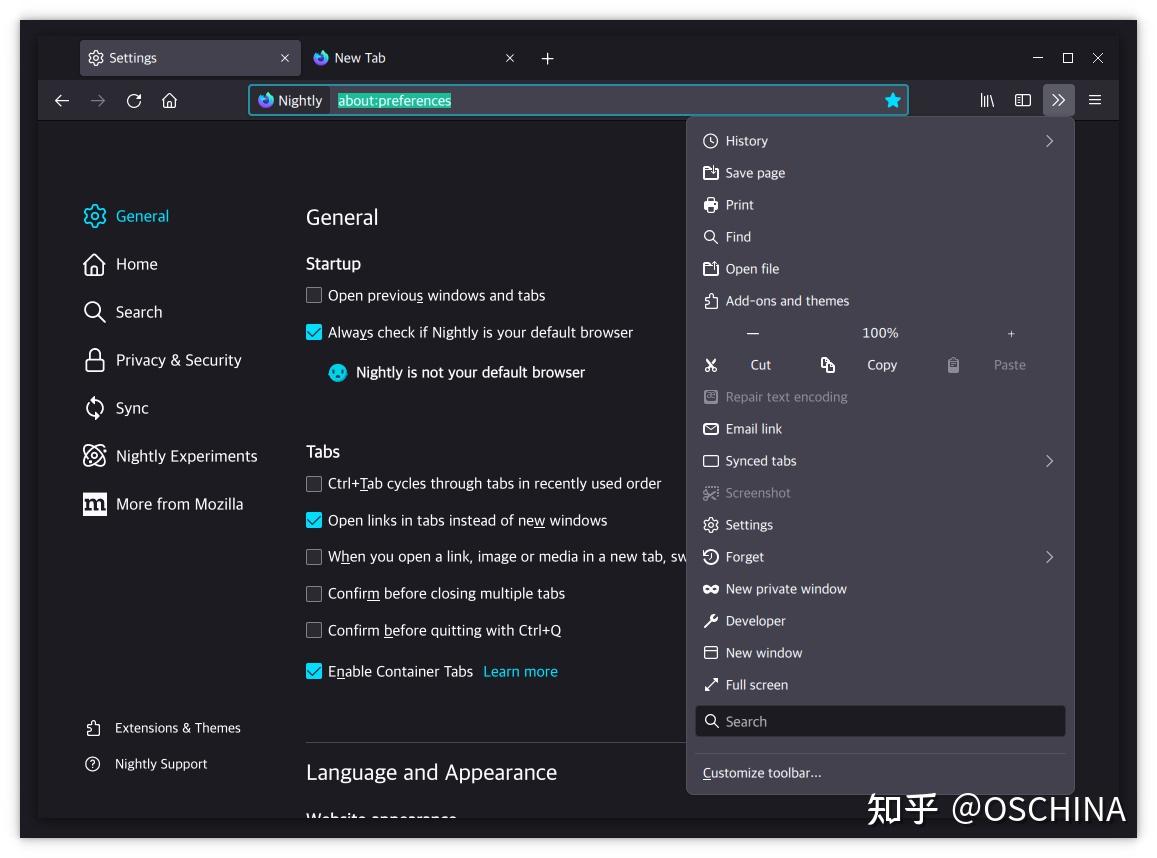Close the New Tab tab
Screen dimensions: 1157x858
(x=510, y=58)
